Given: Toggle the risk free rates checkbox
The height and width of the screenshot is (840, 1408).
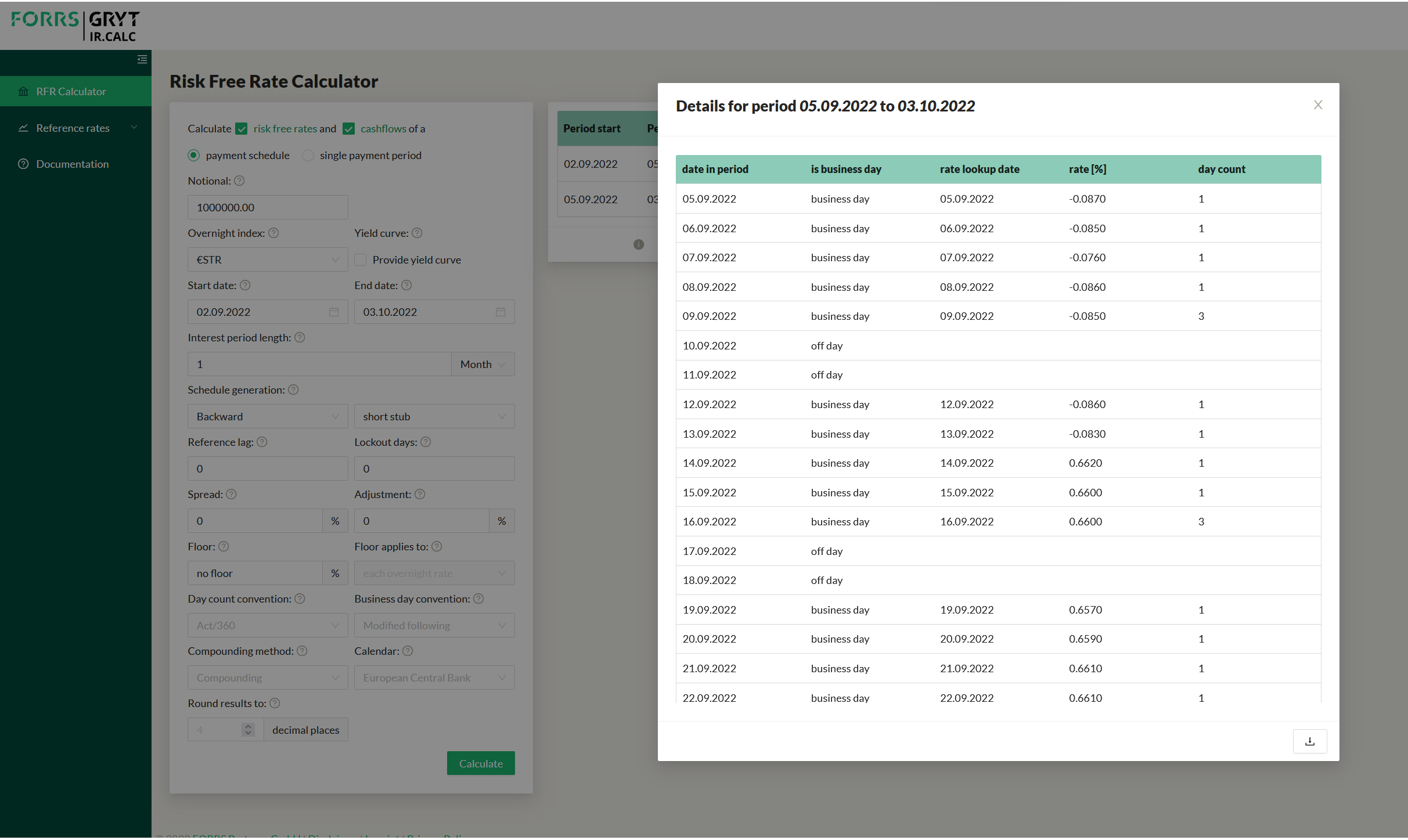Looking at the screenshot, I should tap(242, 129).
